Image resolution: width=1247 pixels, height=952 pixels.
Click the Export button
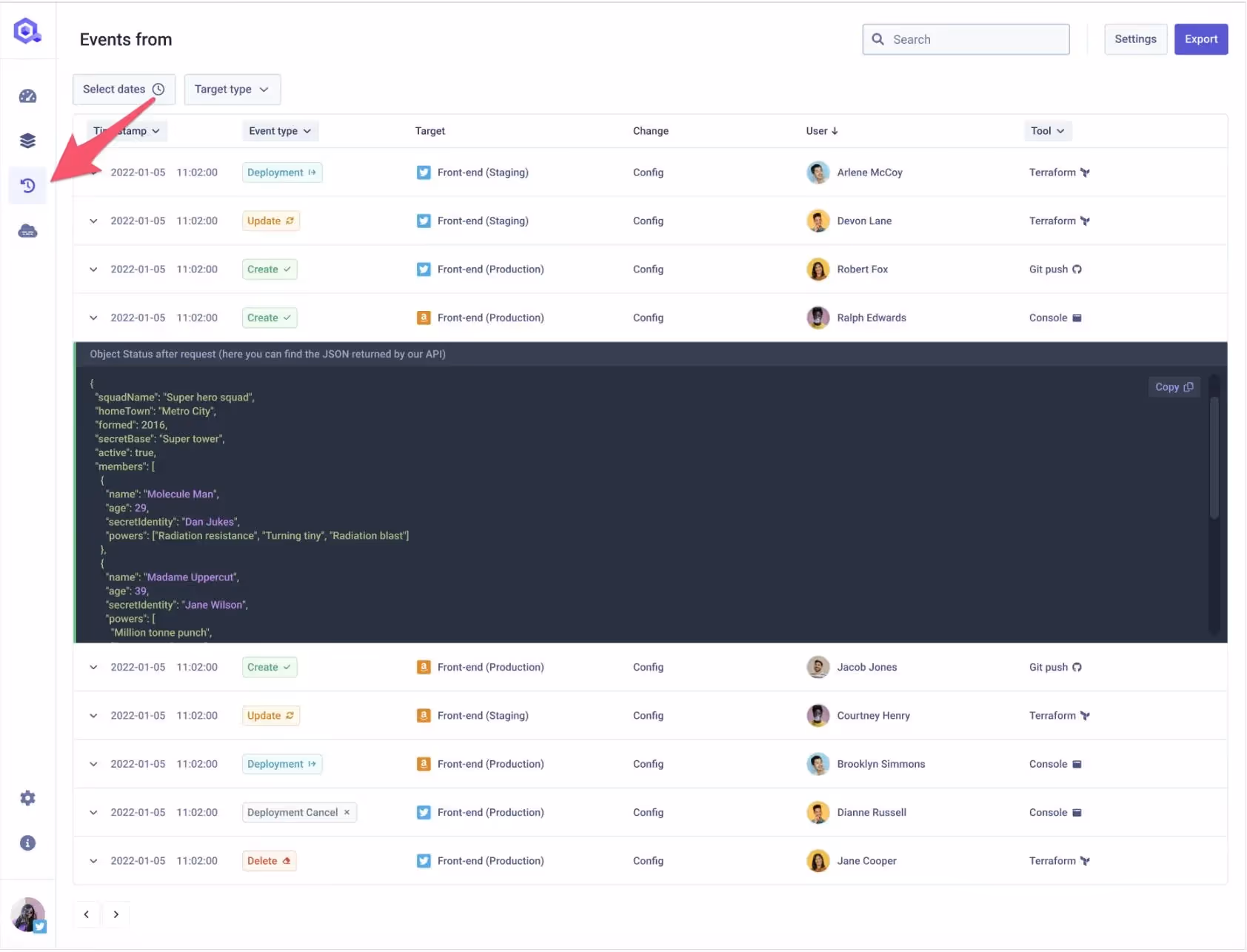tap(1200, 39)
